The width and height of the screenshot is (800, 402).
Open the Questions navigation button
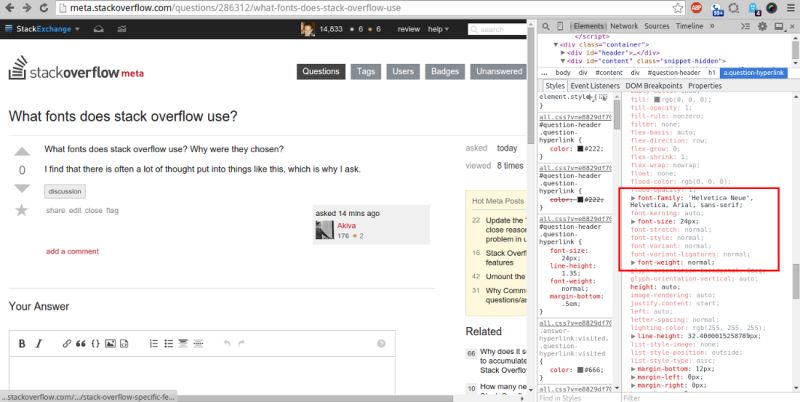pyautogui.click(x=321, y=71)
